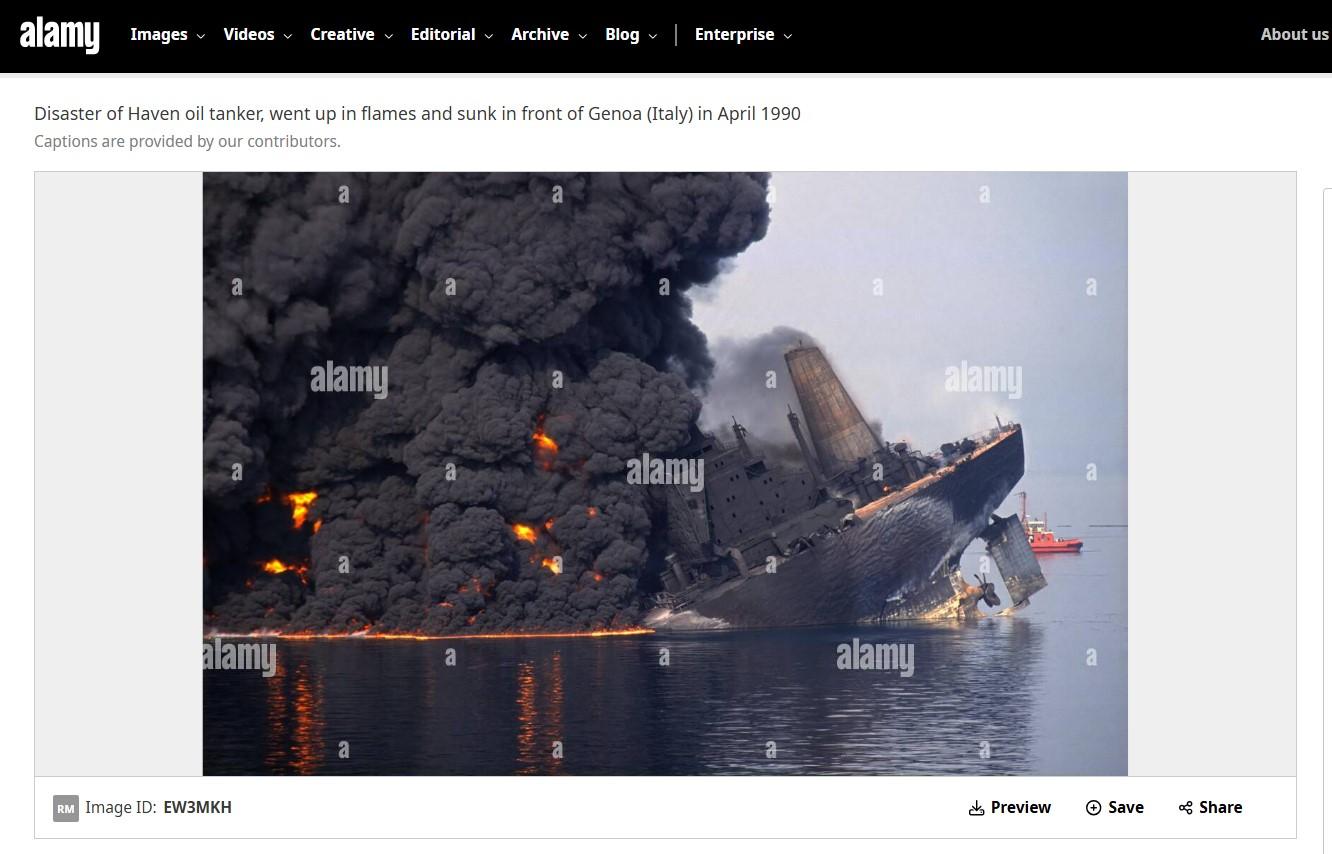
Task: Expand the Images menu chevron
Action: pos(201,36)
